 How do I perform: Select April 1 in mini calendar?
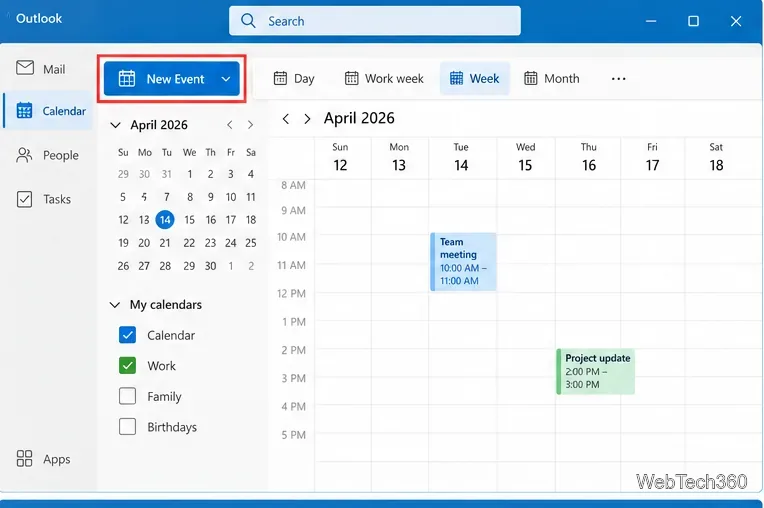point(190,174)
